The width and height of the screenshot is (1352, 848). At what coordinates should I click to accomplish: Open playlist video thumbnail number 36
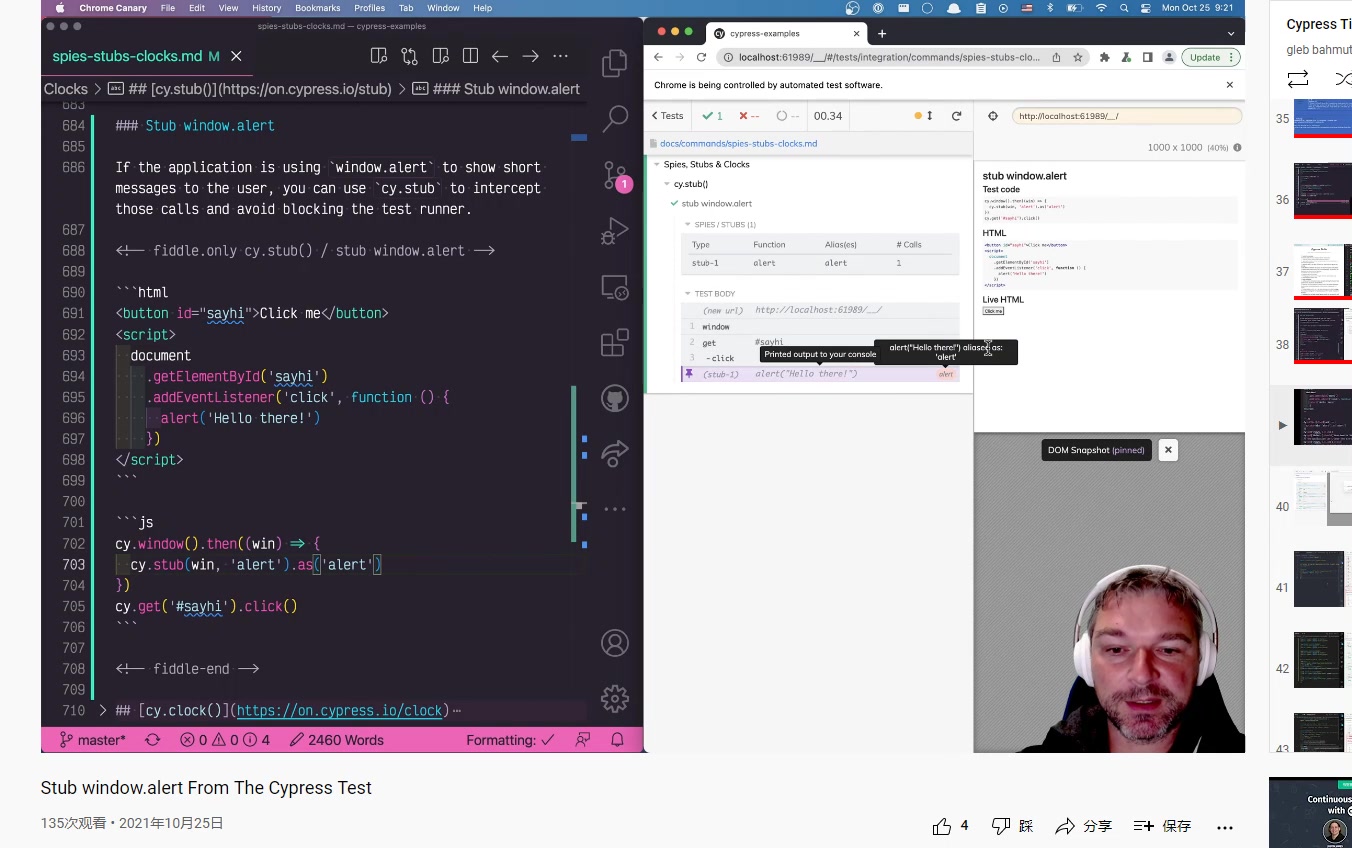[x=1323, y=191]
